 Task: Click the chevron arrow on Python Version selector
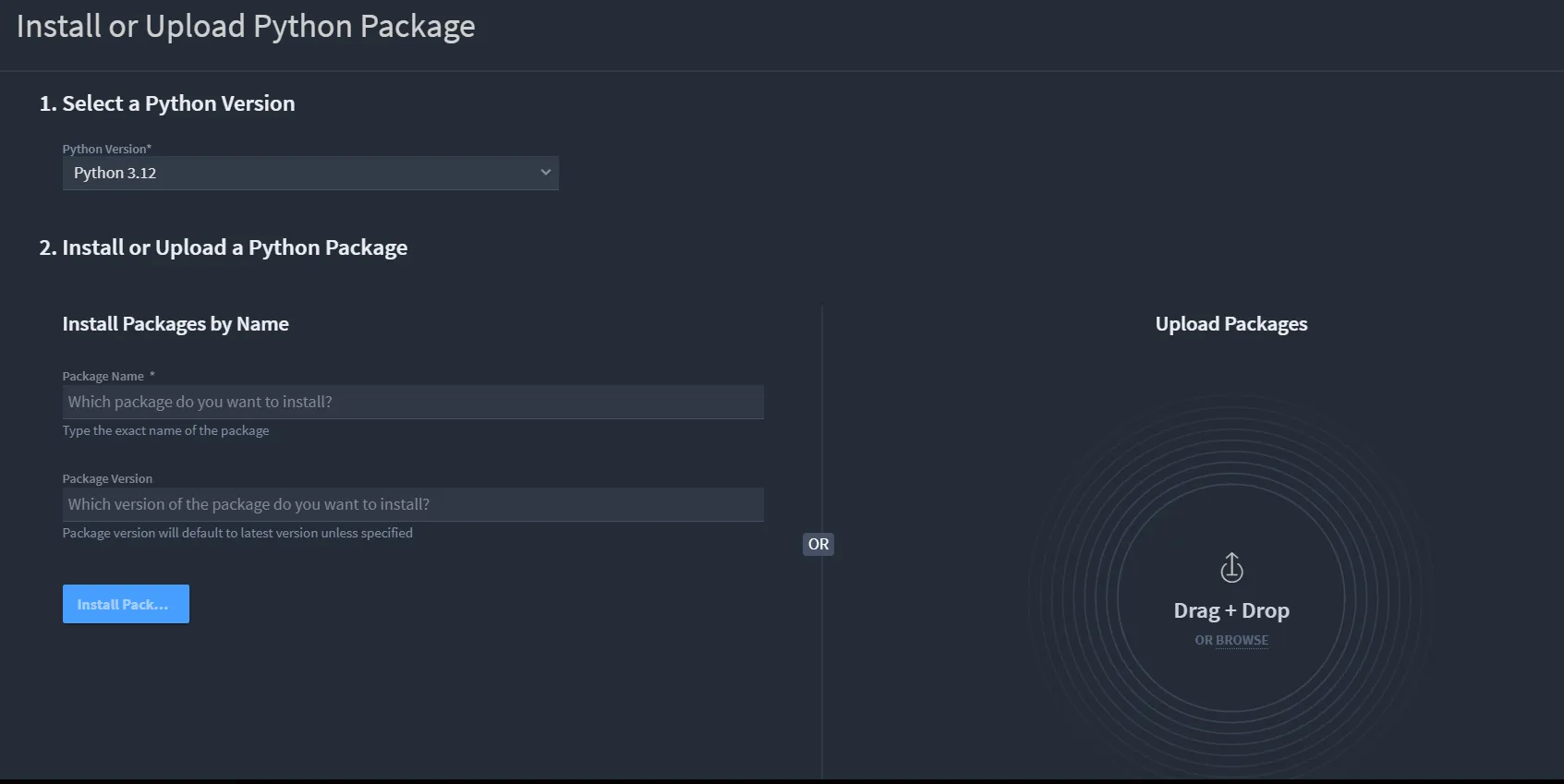(x=545, y=173)
